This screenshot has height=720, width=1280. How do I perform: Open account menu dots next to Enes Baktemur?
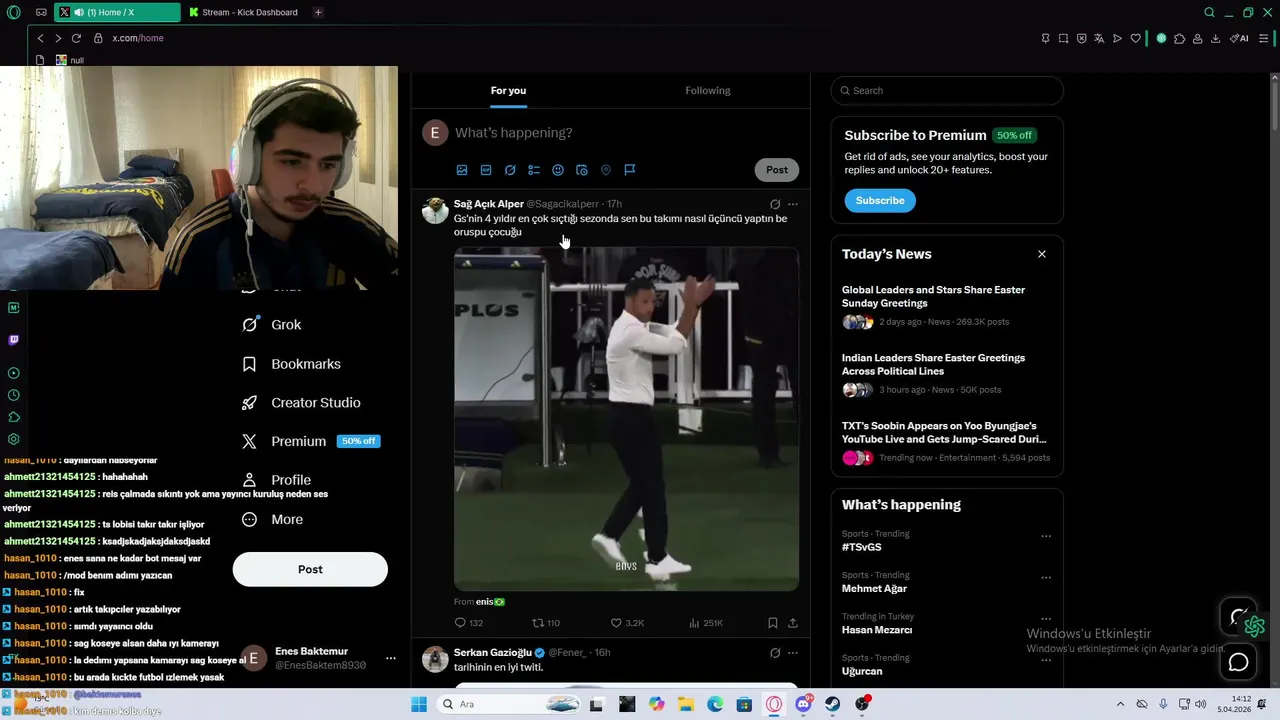[x=391, y=658]
